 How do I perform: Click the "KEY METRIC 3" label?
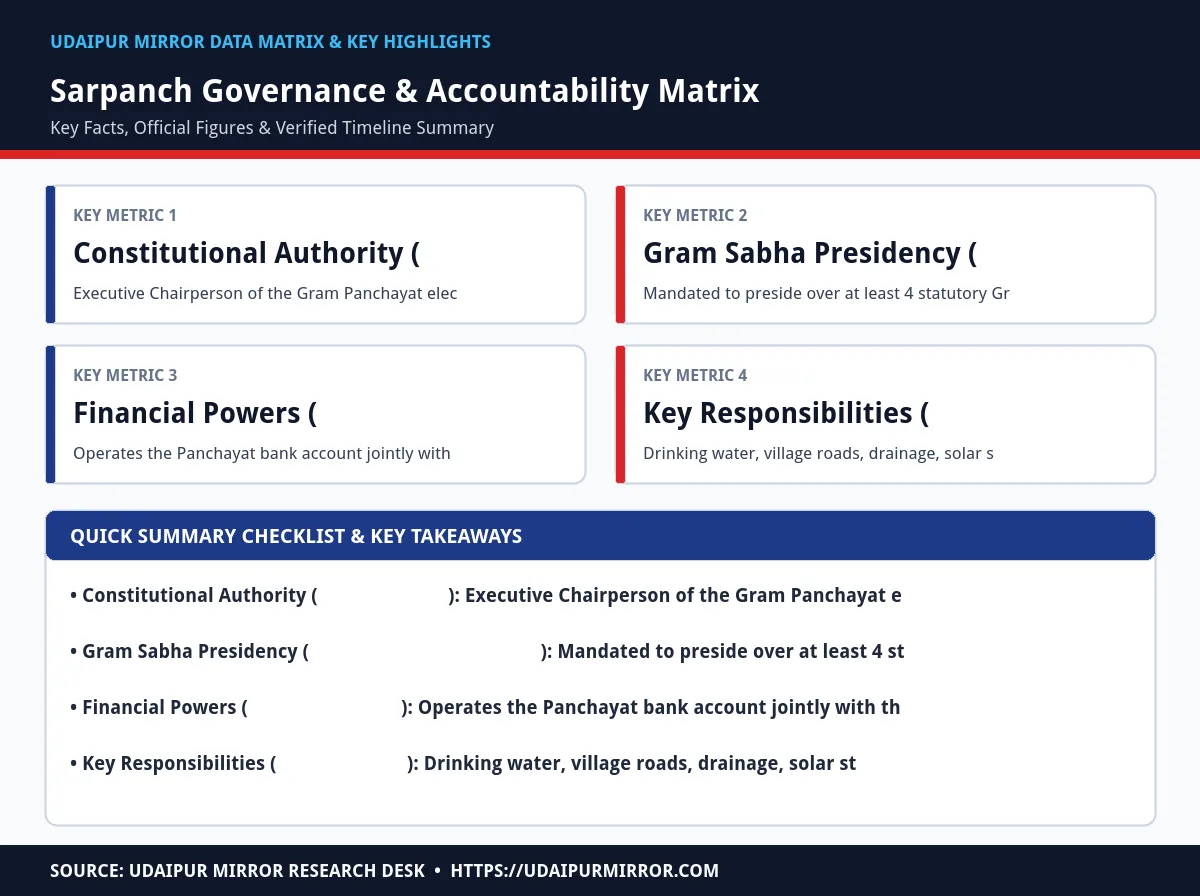[x=125, y=375]
